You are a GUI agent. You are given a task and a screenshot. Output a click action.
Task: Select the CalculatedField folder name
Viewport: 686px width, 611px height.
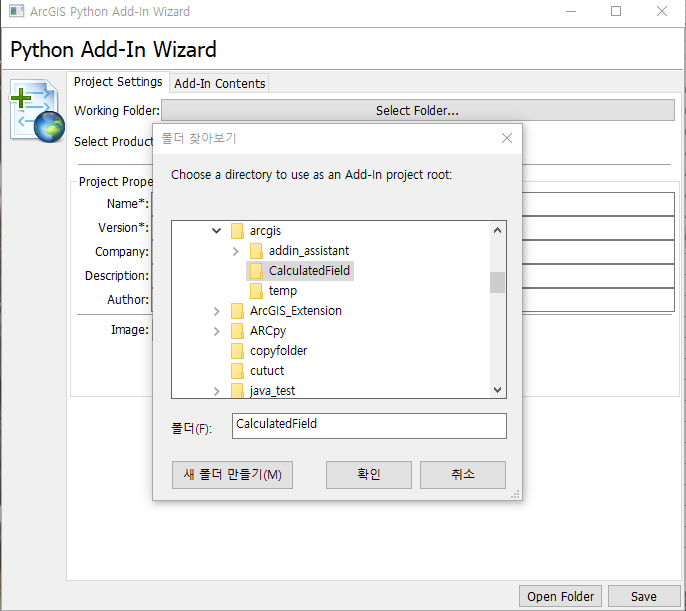point(309,271)
